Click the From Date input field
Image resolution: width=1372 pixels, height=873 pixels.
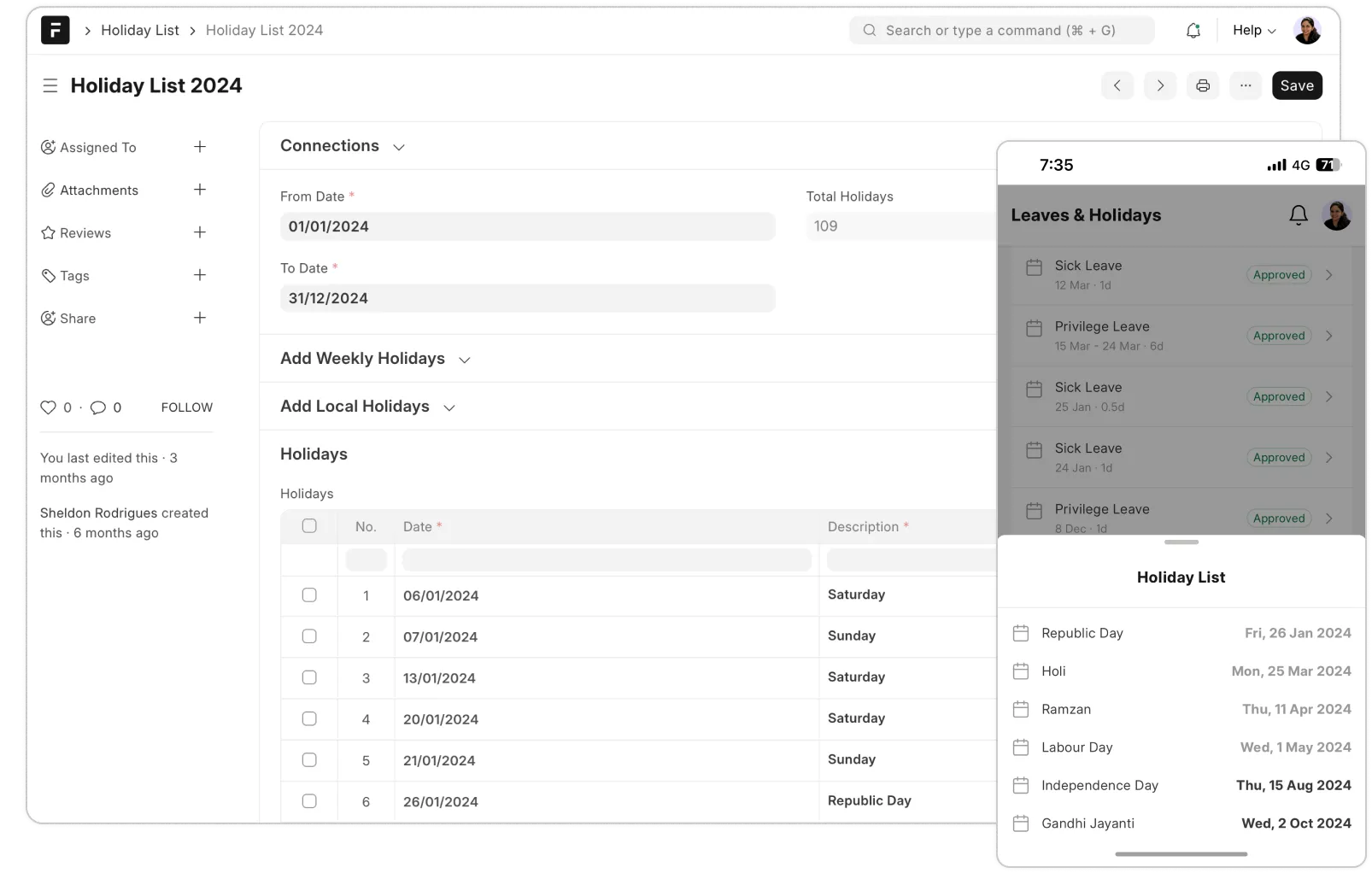tap(527, 226)
